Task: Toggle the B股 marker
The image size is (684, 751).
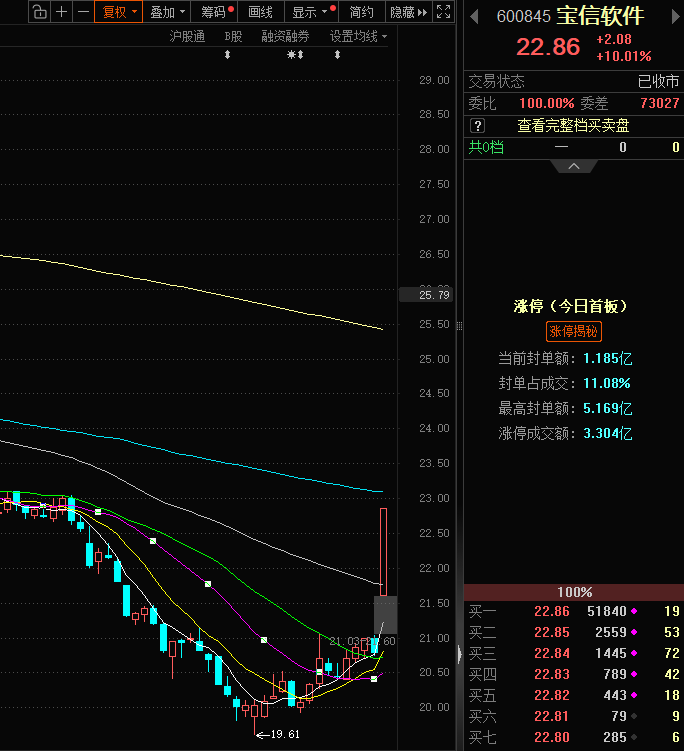Action: (x=233, y=36)
